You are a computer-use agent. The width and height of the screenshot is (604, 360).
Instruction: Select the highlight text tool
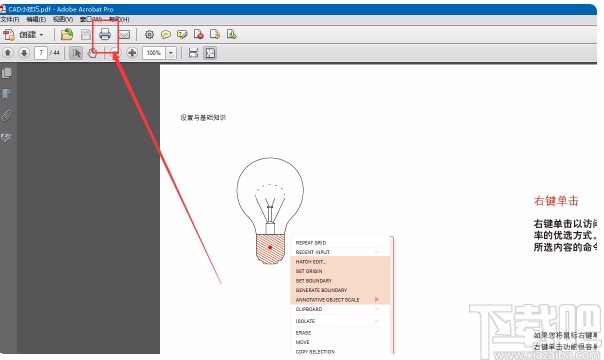(x=182, y=35)
